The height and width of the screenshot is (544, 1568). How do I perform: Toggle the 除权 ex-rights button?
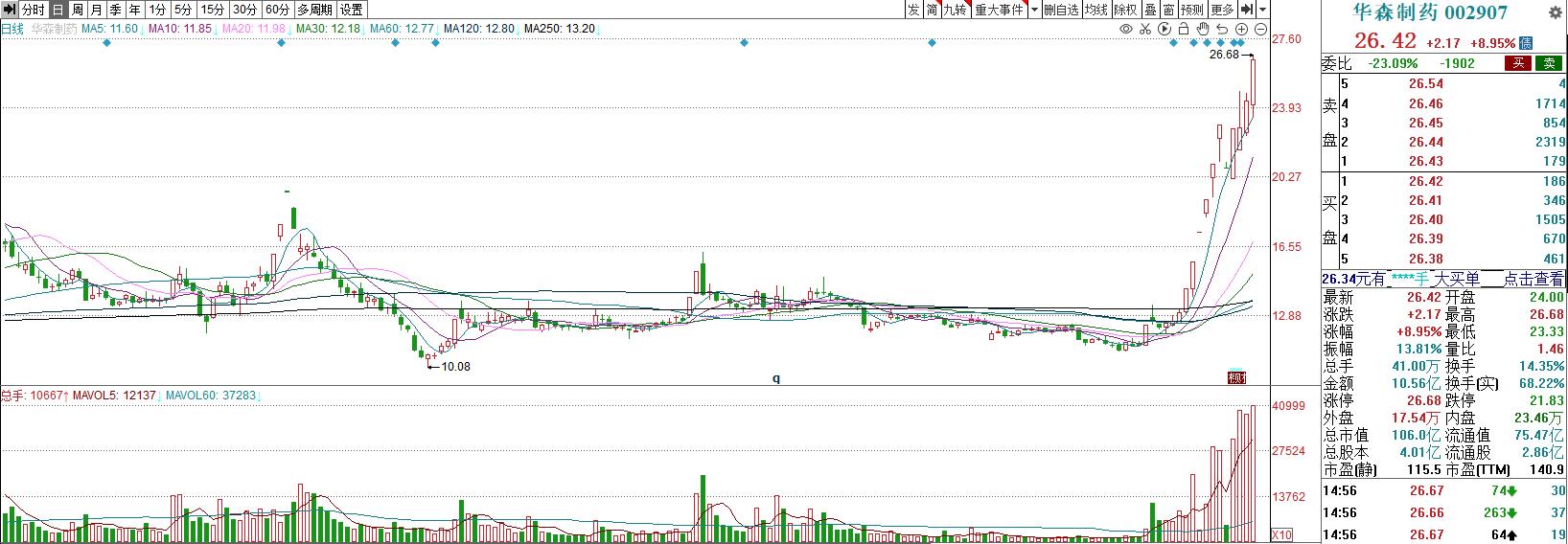pos(1125,10)
